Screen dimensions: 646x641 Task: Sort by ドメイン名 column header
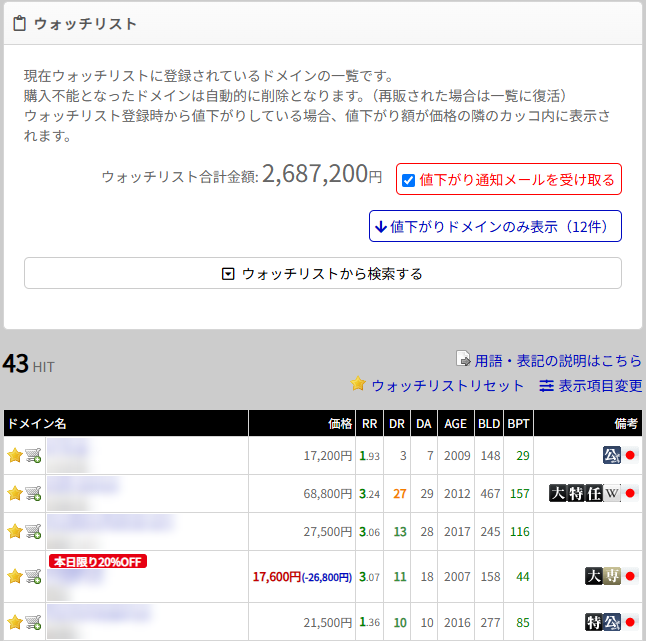(x=126, y=423)
